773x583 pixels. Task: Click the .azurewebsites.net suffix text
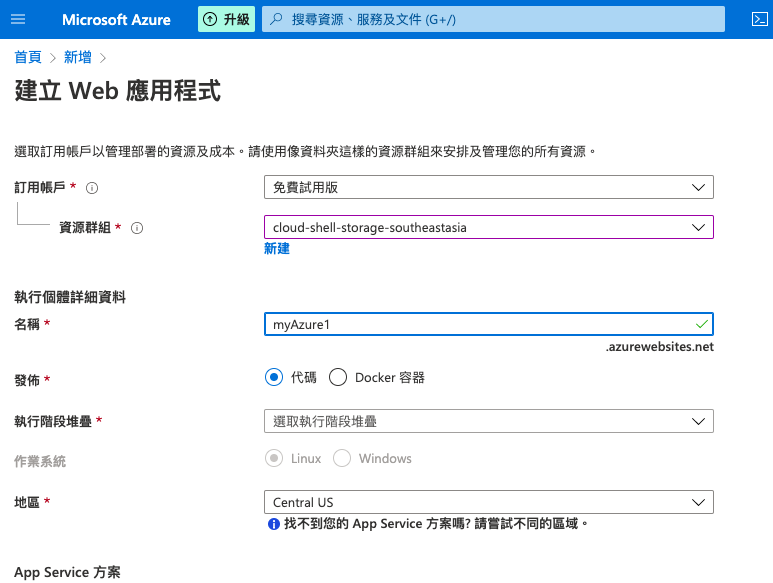660,347
